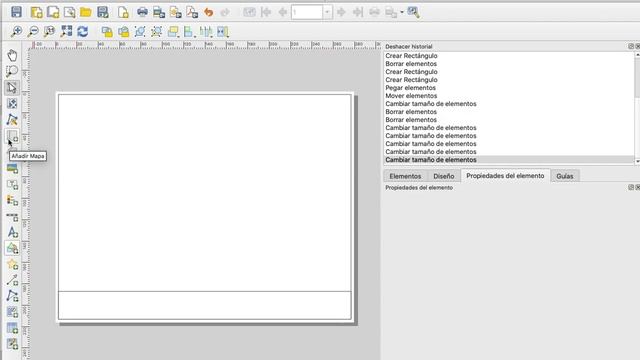Select the Add label 'A' tool
This screenshot has width=640, height=360.
12,232
